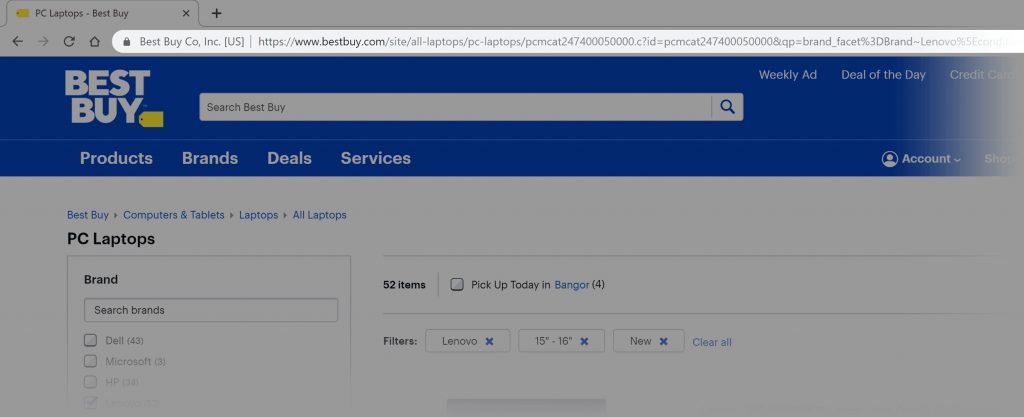Screen dimensions: 1024x417
Task: Click the magnifier search button
Action: click(x=728, y=107)
